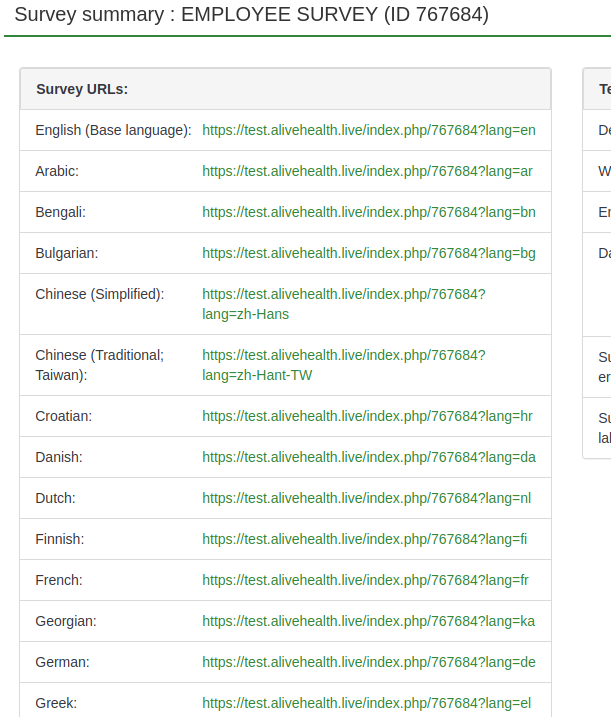Click the 'Chinese (Traditional; Taiwan):' label

[x=99, y=365]
